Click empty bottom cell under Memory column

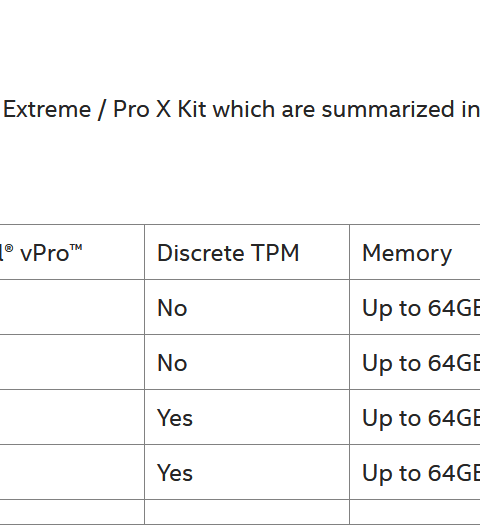click(415, 512)
